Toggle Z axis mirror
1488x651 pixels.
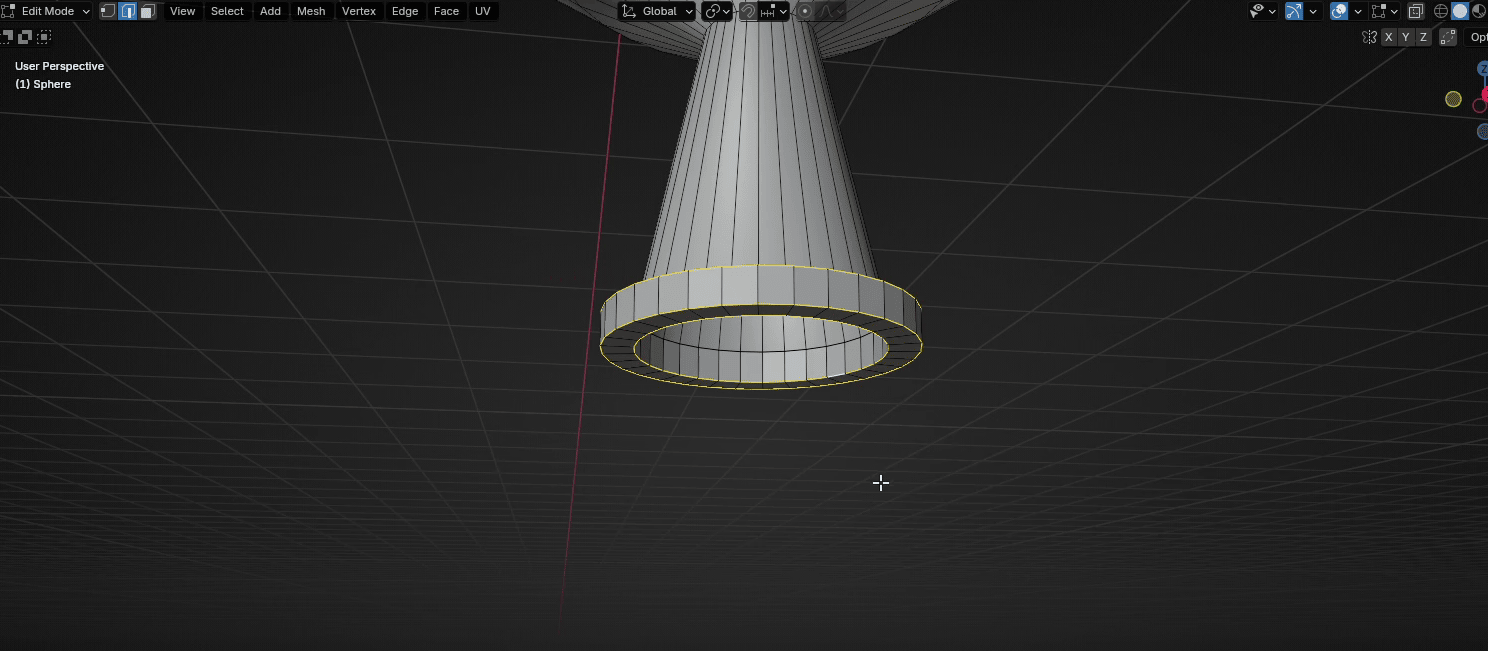1422,37
